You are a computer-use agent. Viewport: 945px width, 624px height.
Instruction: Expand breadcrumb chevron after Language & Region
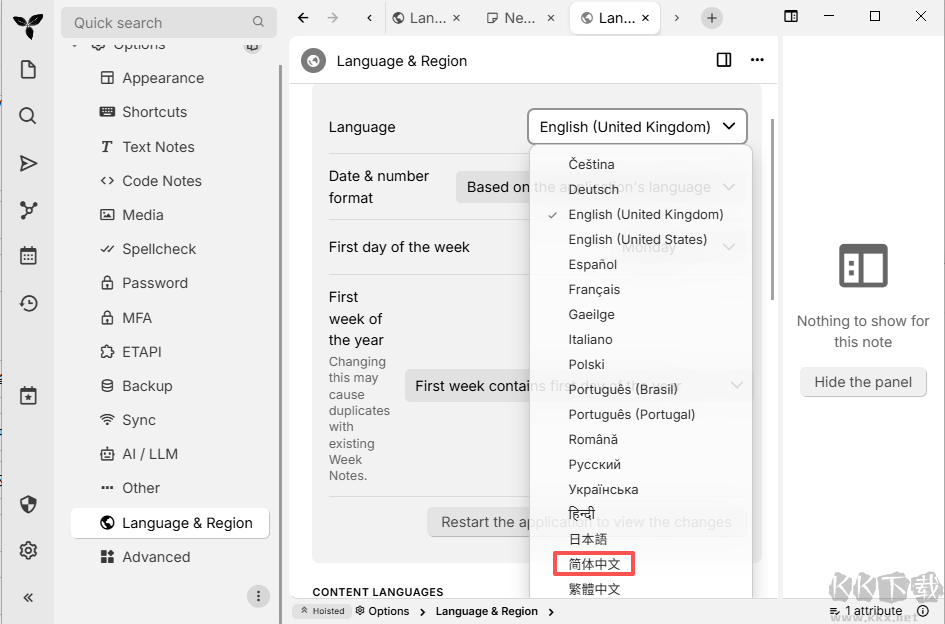(551, 611)
